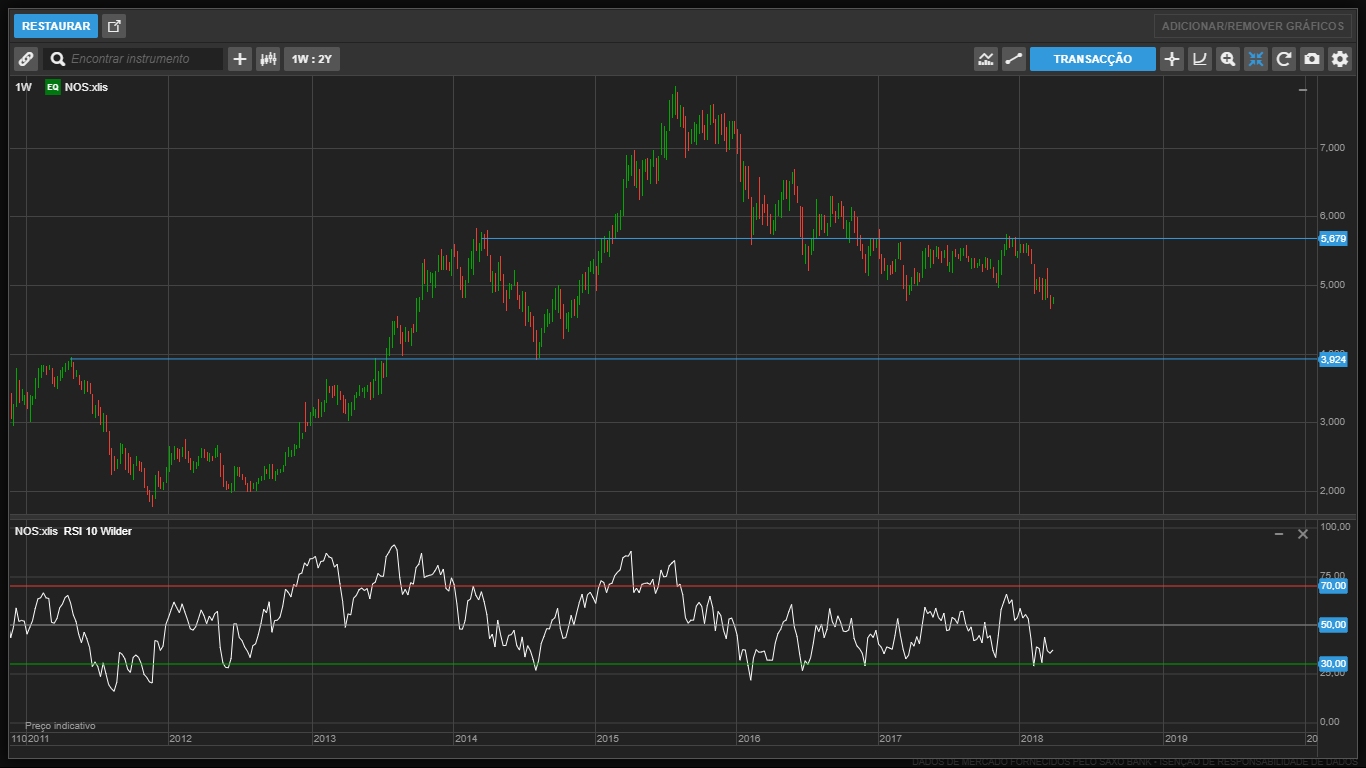Viewport: 1366px width, 768px height.
Task: Remove the RSI indicator panel with X
Action: pos(1303,534)
